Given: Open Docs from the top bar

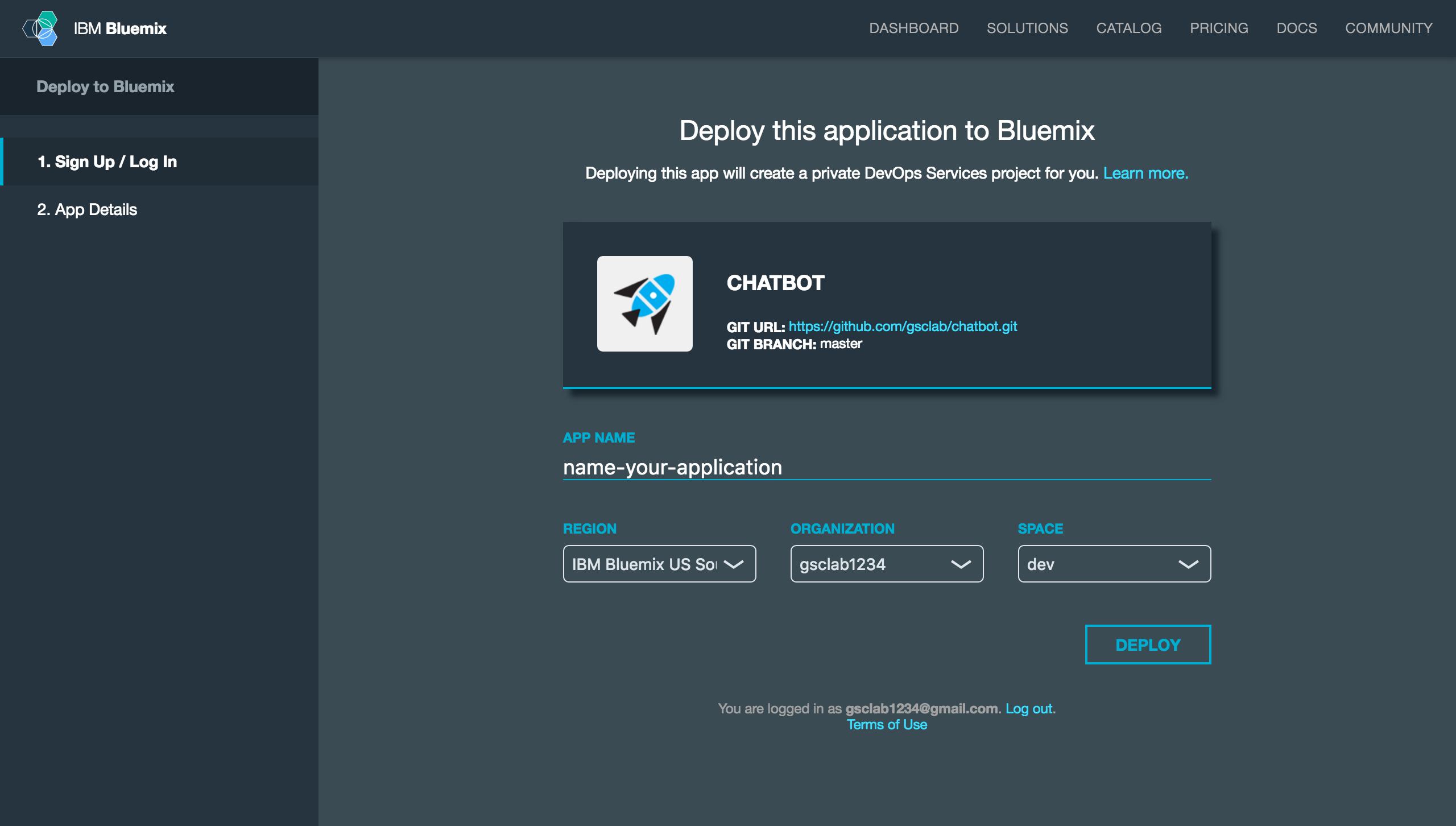Looking at the screenshot, I should [1296, 28].
